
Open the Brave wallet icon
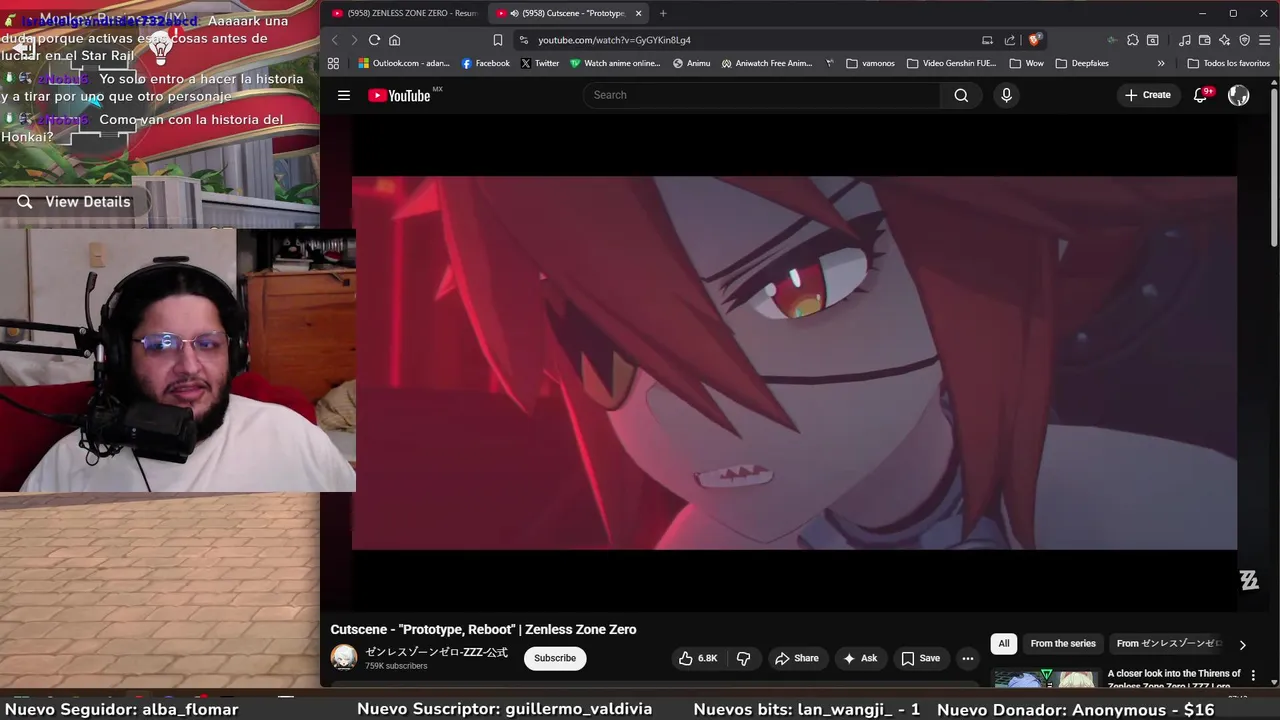click(1205, 40)
